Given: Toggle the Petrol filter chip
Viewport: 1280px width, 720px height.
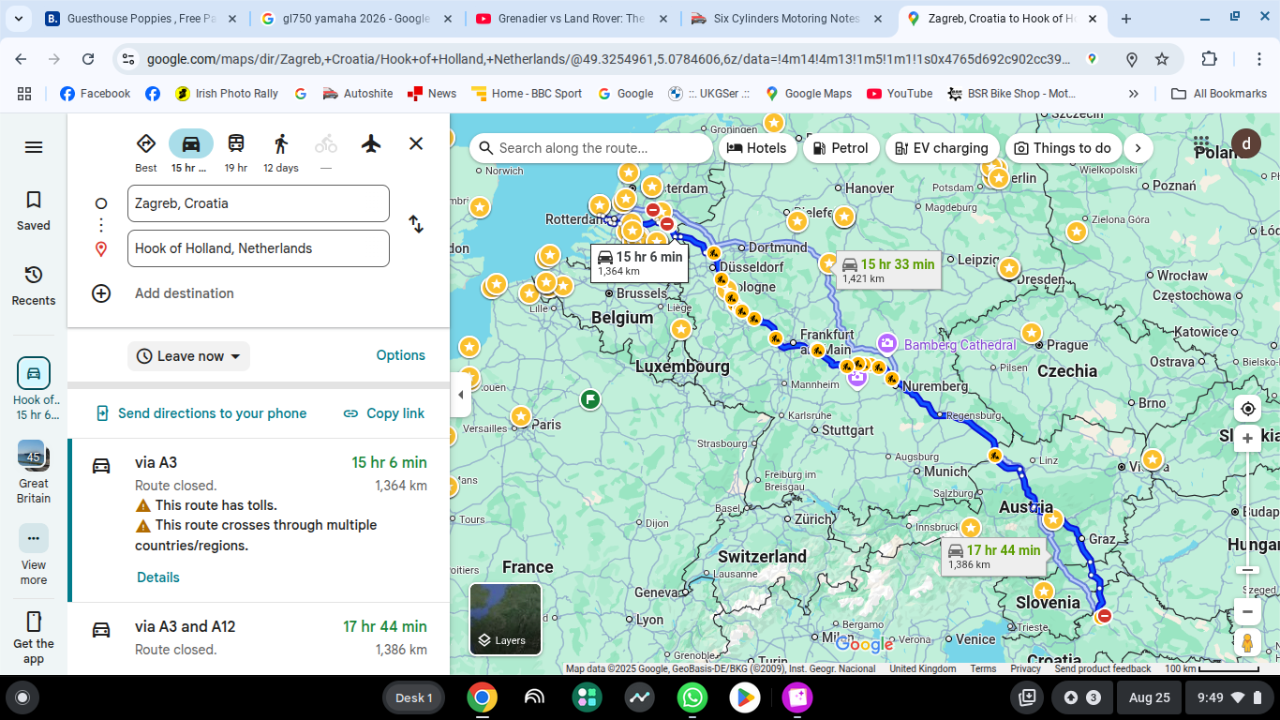Looking at the screenshot, I should pos(838,148).
